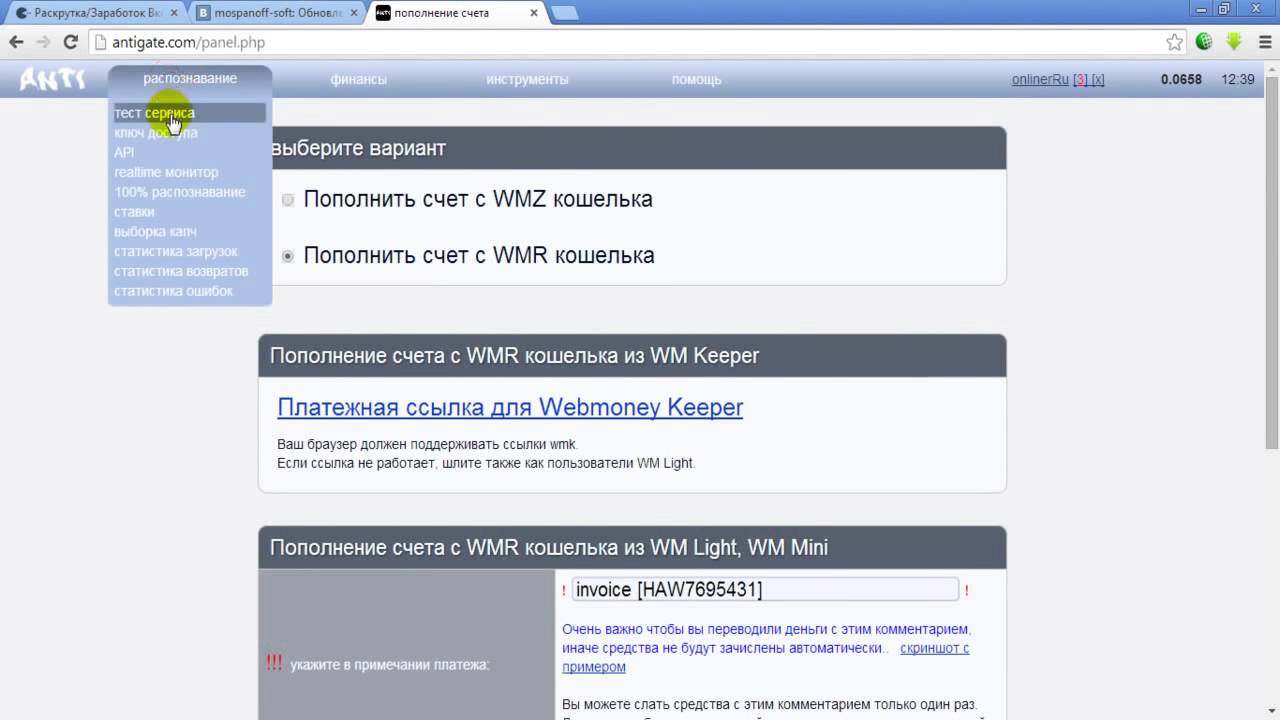Open the Chrome menu icon
Image resolution: width=1280 pixels, height=720 pixels.
pos(1263,42)
